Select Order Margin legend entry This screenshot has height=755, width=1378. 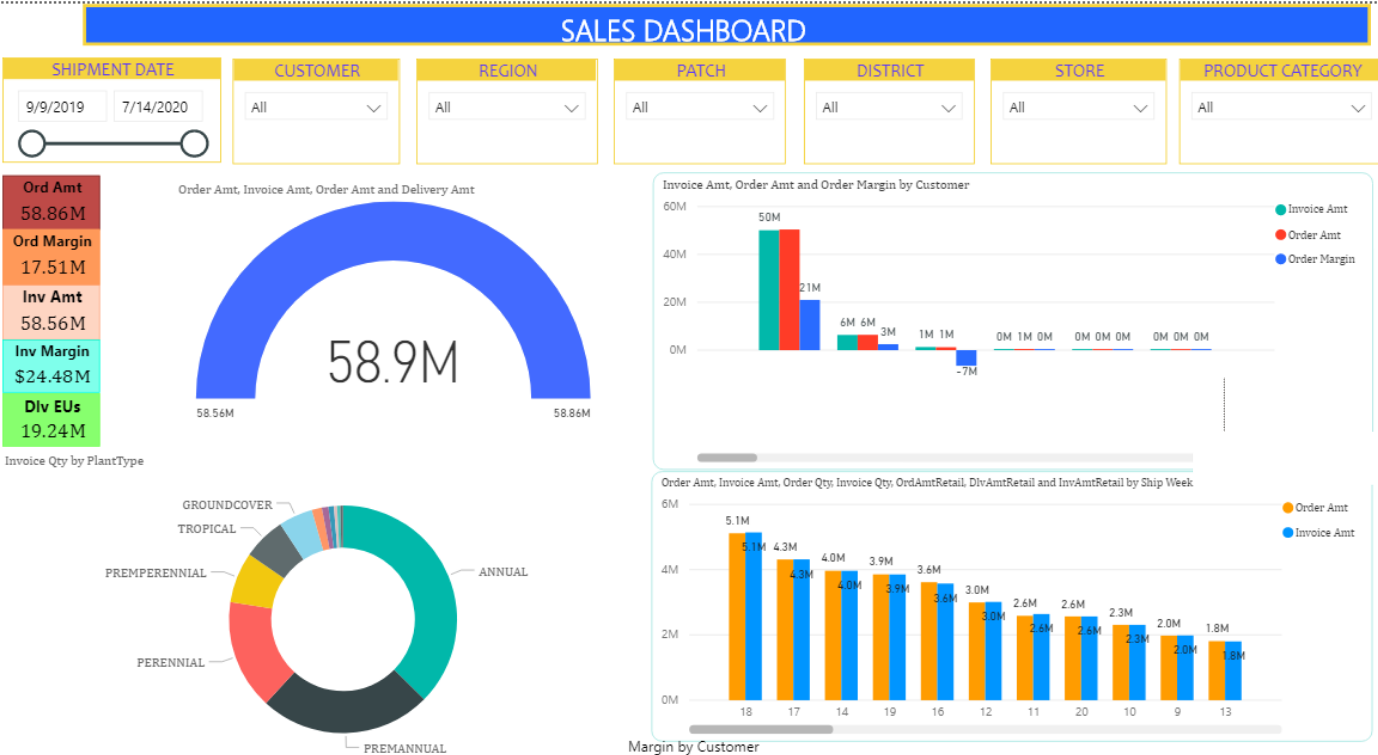tap(1315, 259)
